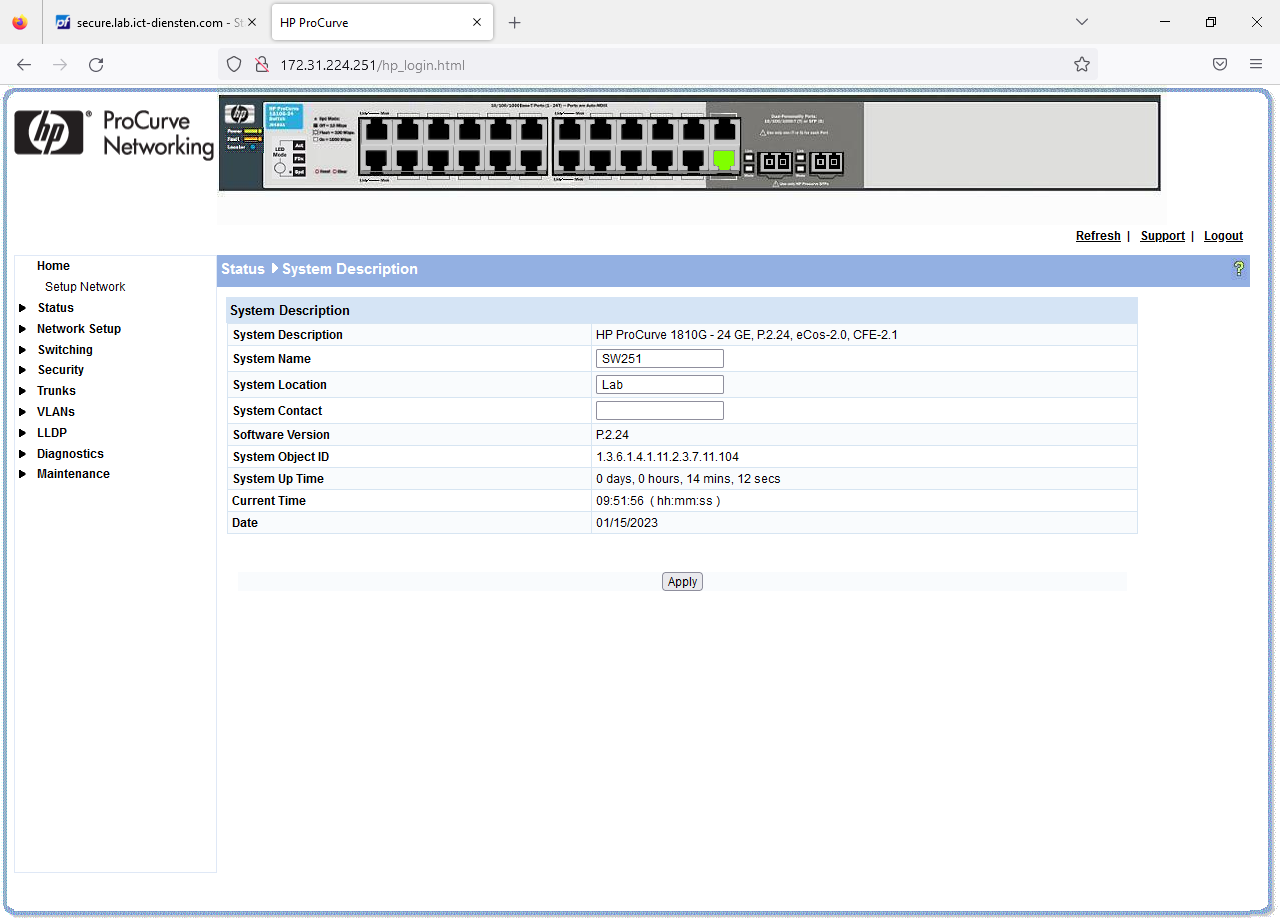The image size is (1280, 920).
Task: Click the Apply button
Action: coord(682,582)
